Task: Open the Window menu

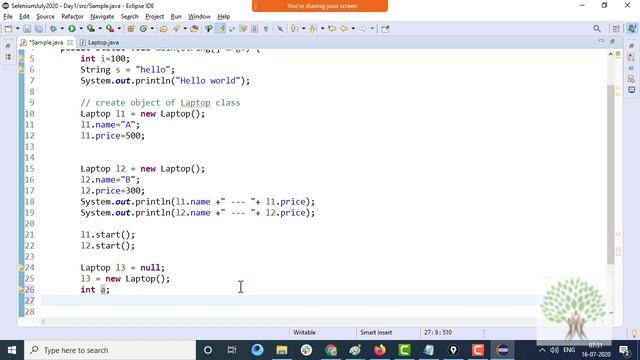Action: 199,16
